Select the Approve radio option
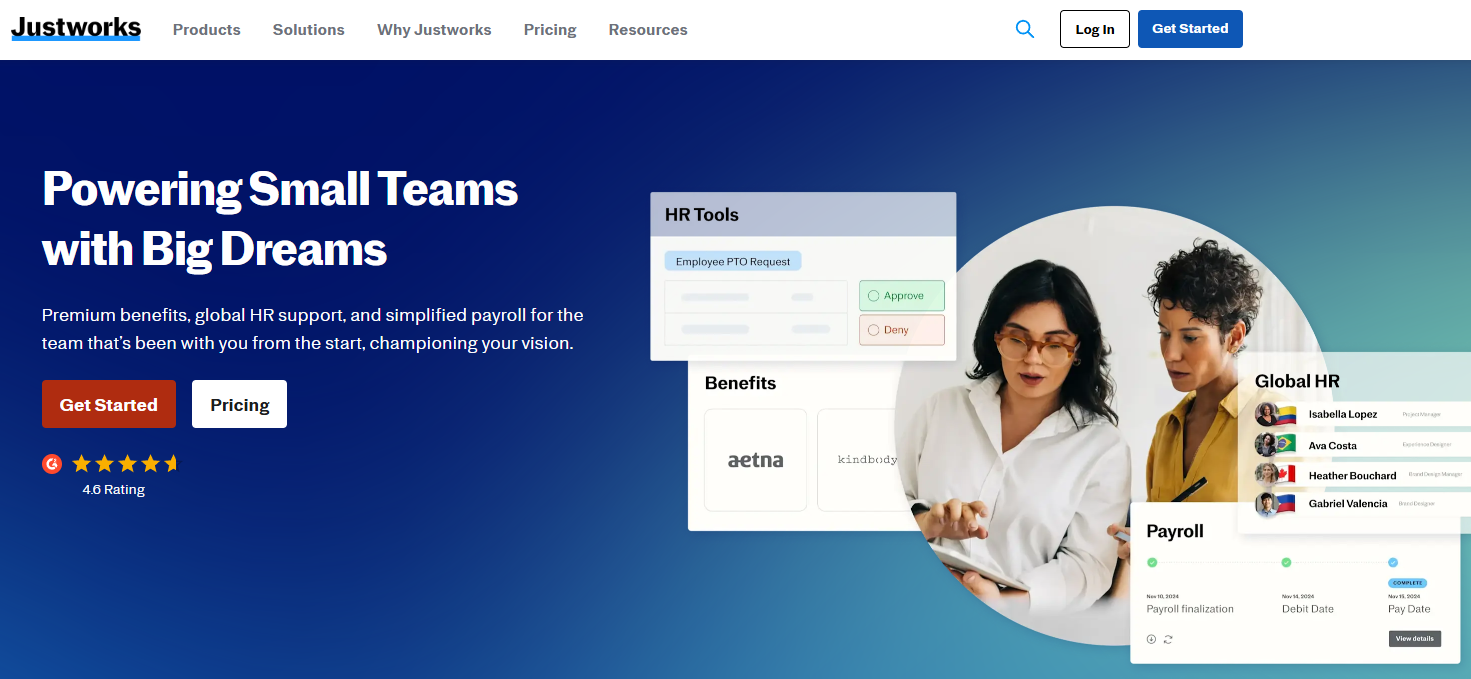1471x679 pixels. (873, 296)
